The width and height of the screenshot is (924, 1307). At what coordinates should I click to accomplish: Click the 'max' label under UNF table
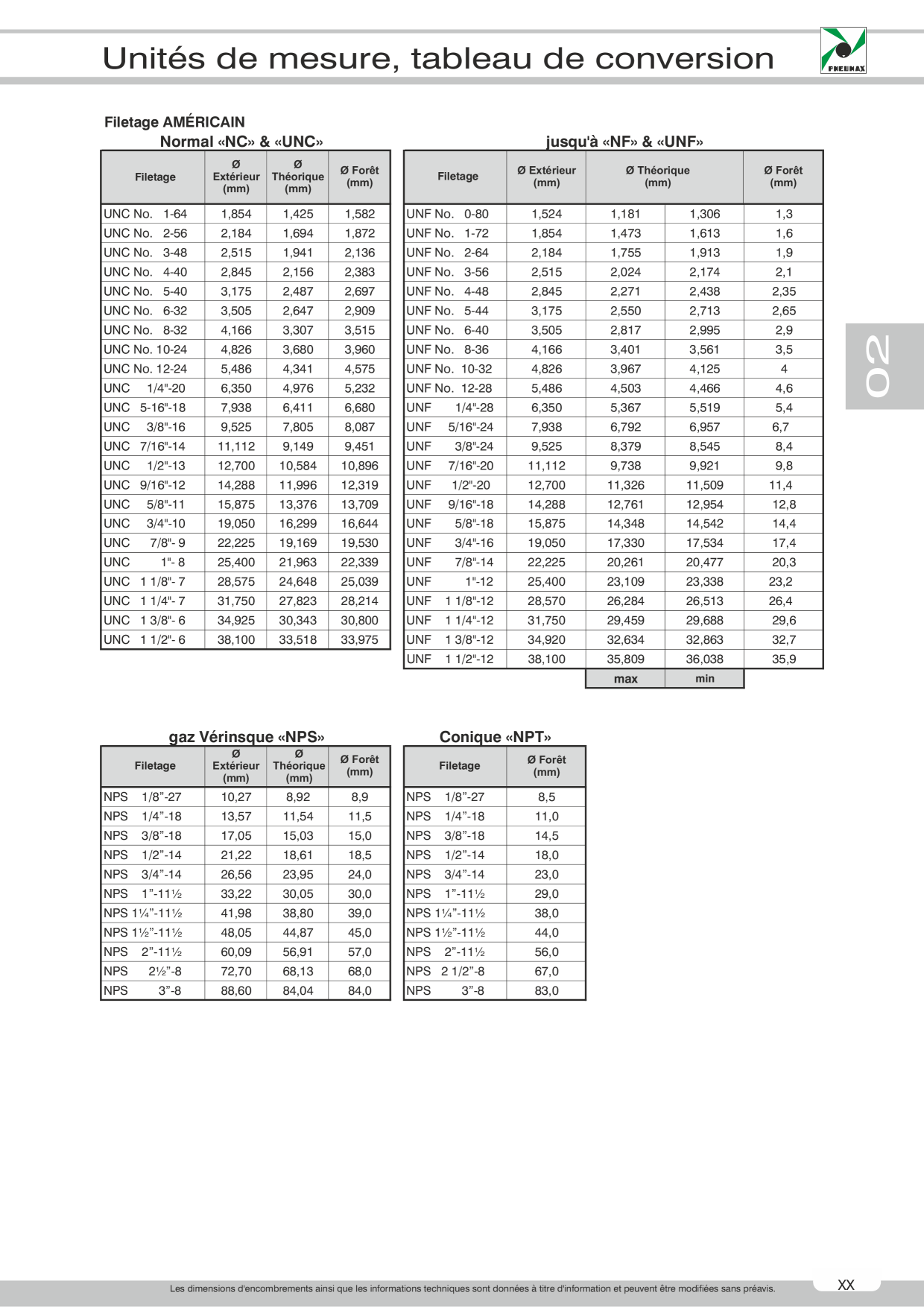tap(626, 679)
